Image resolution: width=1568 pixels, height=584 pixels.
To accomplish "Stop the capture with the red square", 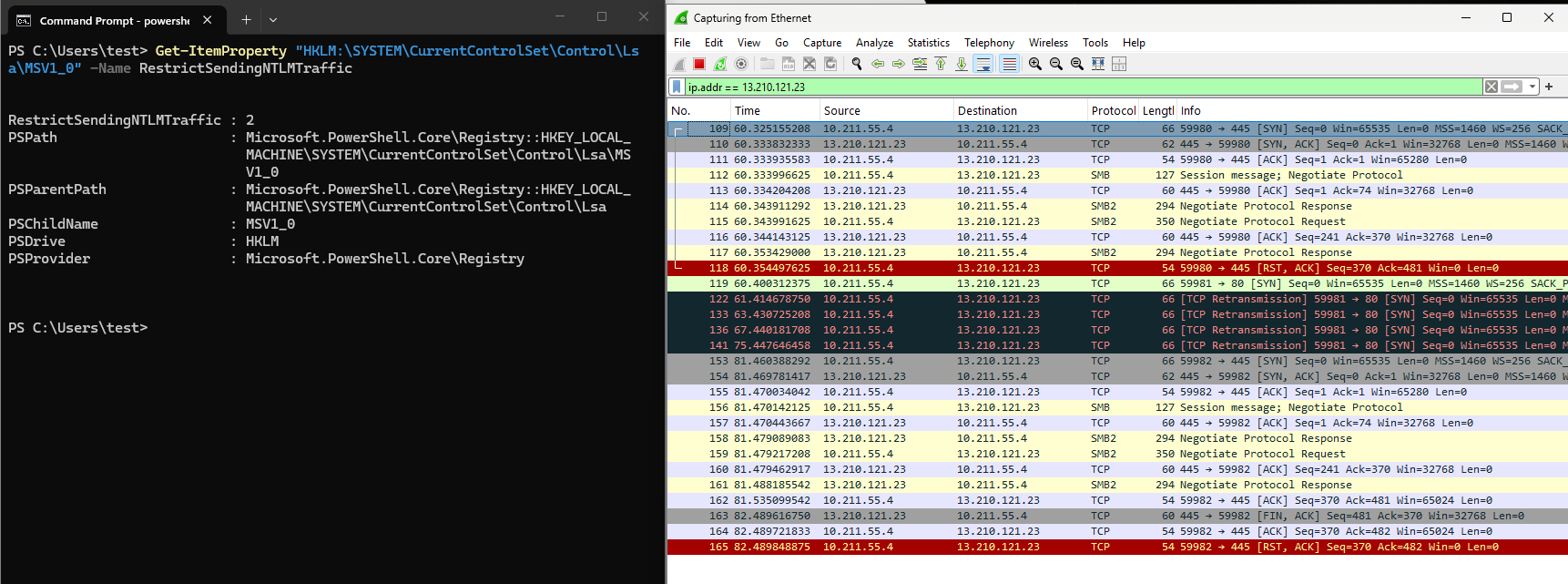I will 699,64.
